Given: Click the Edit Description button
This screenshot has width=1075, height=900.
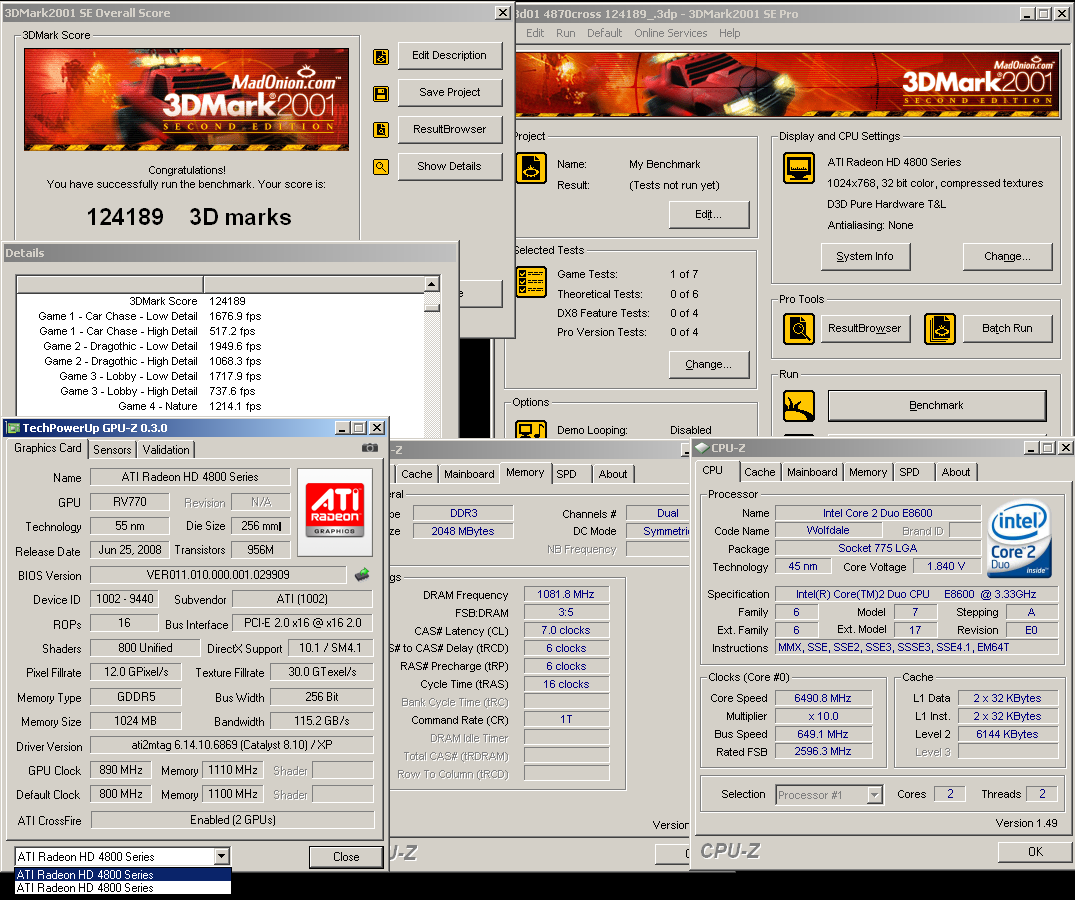Looking at the screenshot, I should click(x=450, y=56).
